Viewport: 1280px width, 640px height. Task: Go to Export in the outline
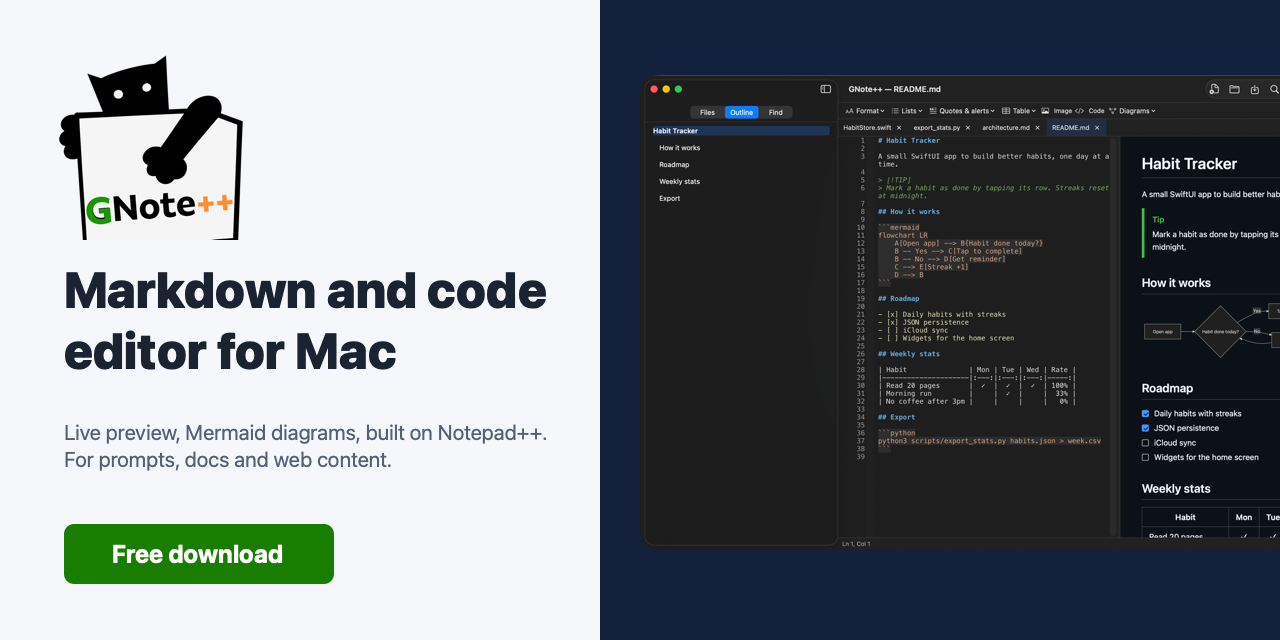[670, 199]
